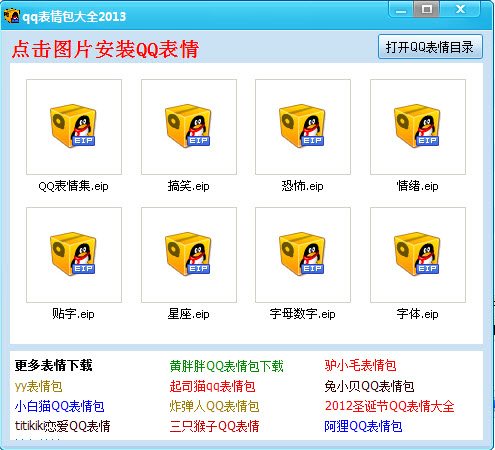
Task: Install the 搞笑.eip emoticon package icon
Action: 189,127
